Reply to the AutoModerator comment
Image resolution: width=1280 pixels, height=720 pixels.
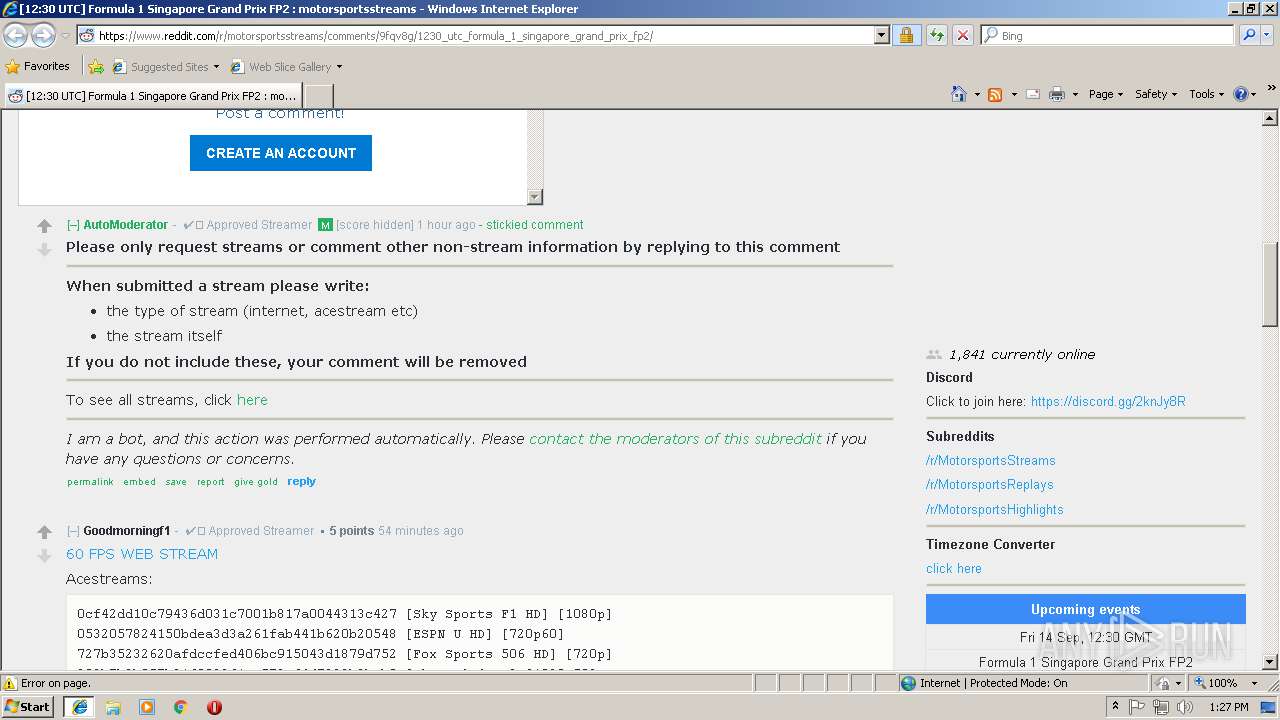pos(301,481)
